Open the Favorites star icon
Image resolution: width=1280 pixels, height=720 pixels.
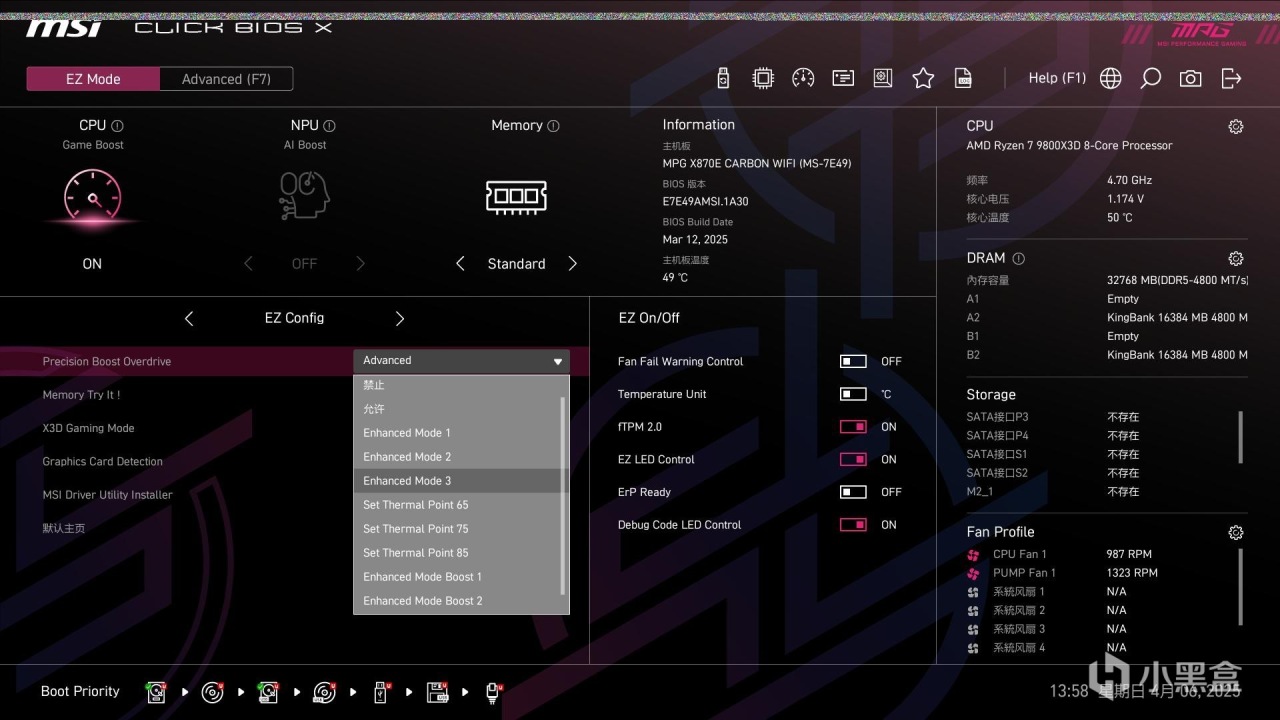pos(923,78)
